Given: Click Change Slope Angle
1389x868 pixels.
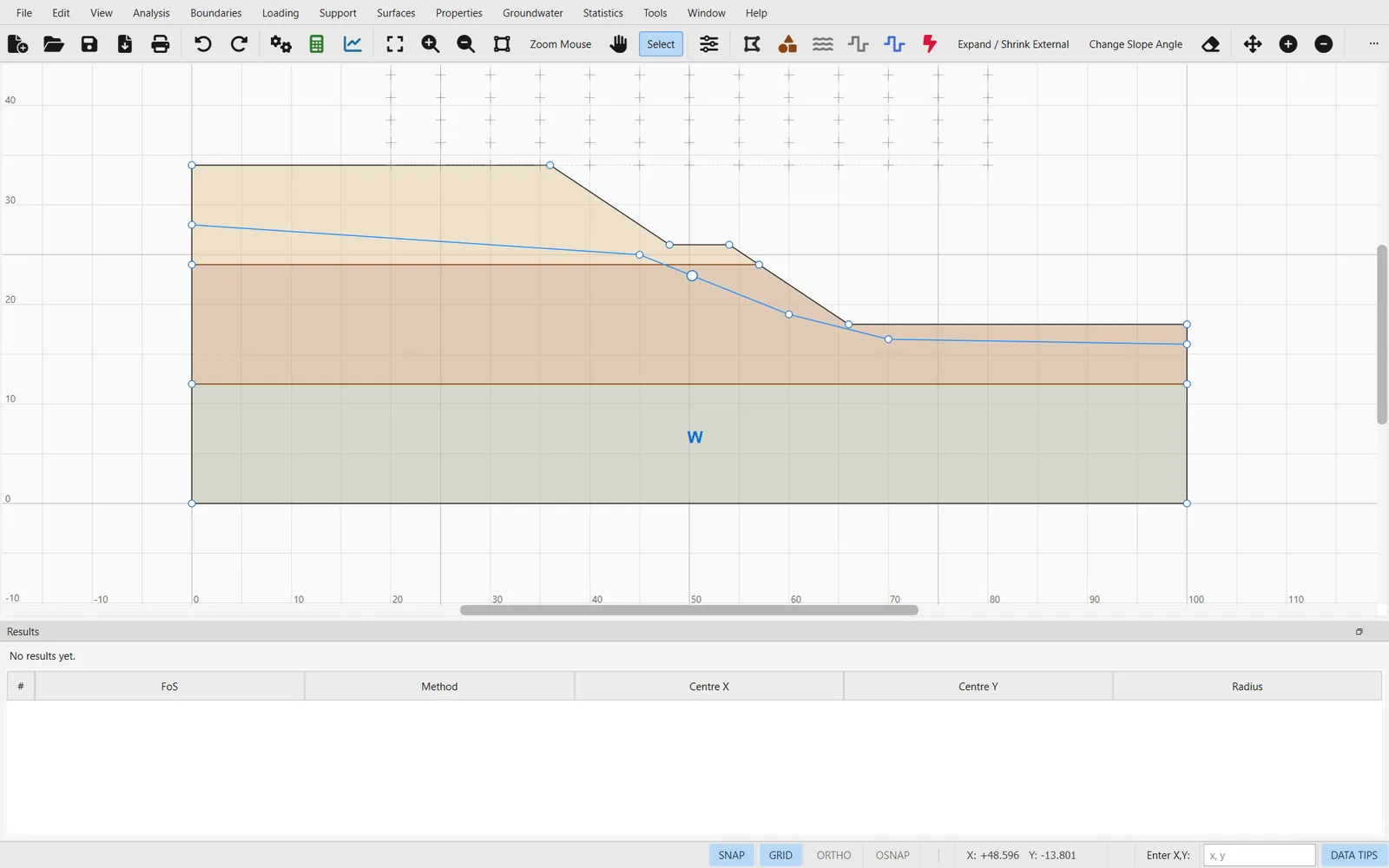Looking at the screenshot, I should pos(1136,44).
